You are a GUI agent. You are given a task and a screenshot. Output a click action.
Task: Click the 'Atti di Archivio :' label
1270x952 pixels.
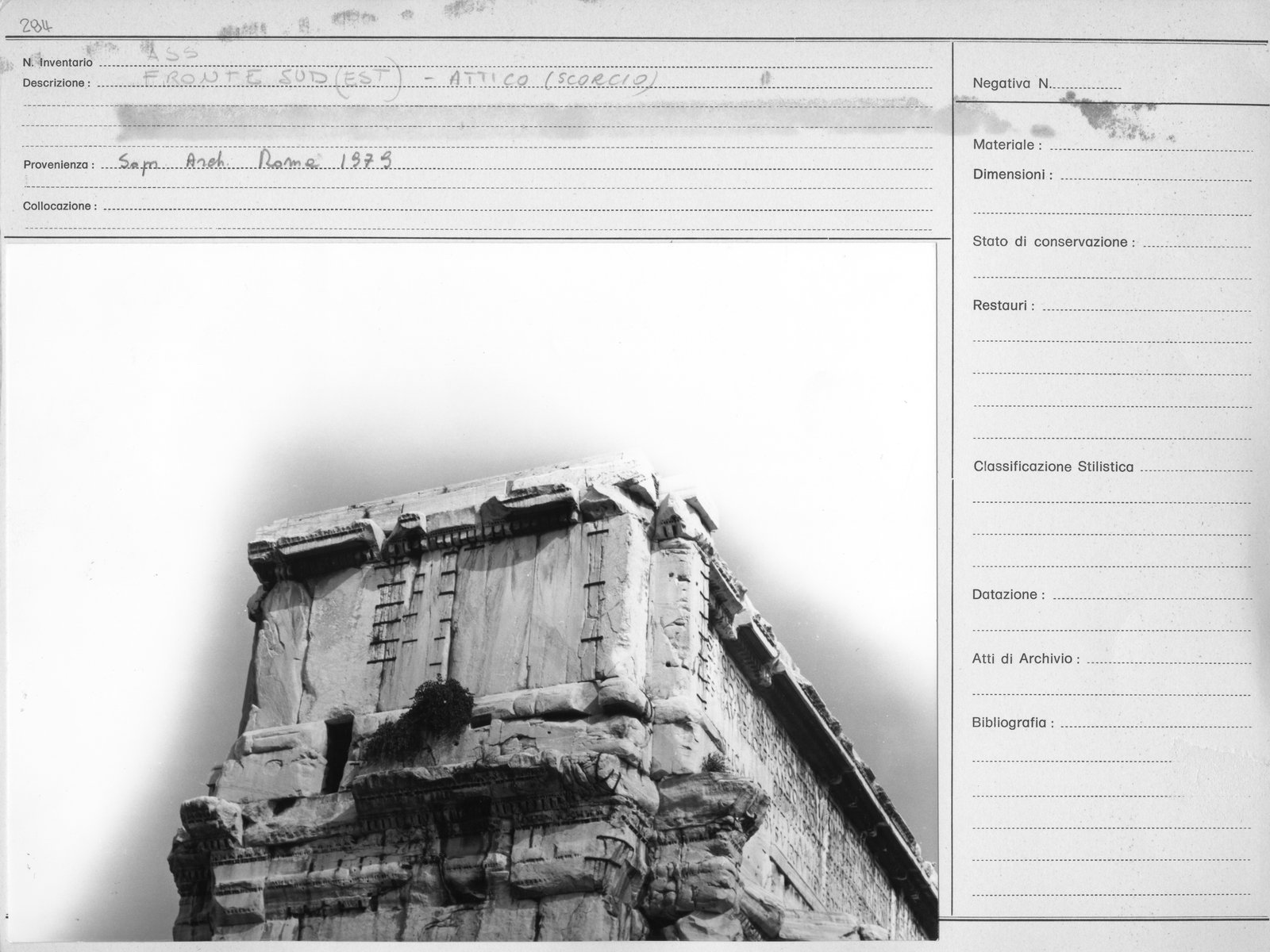1026,658
